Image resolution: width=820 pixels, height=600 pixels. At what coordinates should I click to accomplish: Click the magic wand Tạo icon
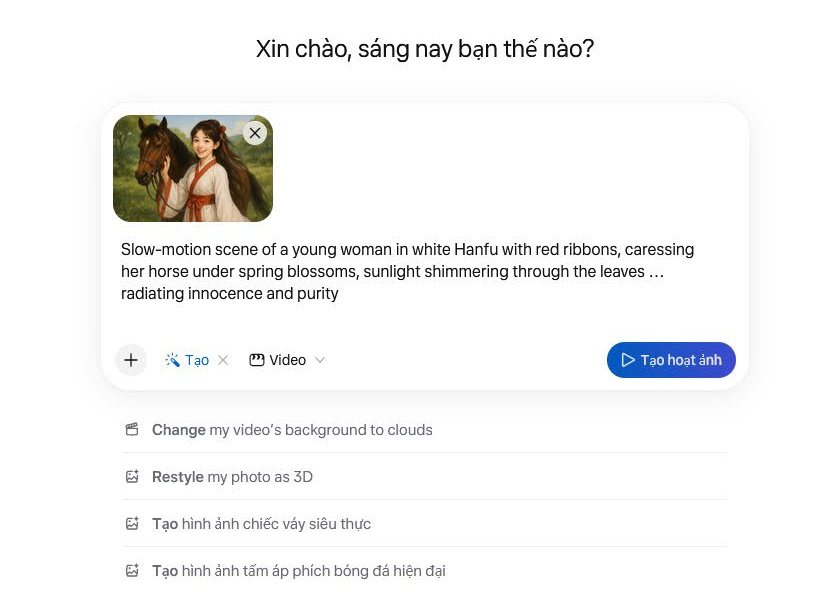pos(173,360)
